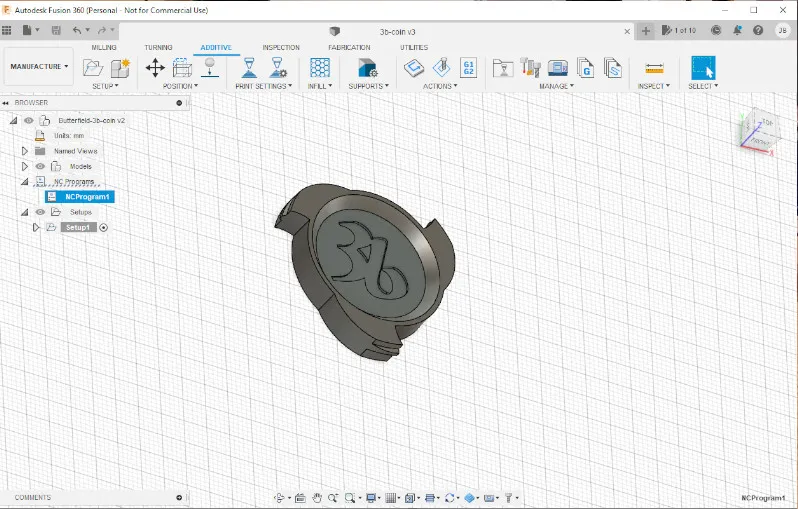798x509 pixels.
Task: Select NCProgram1 in the browser
Action: pyautogui.click(x=80, y=197)
